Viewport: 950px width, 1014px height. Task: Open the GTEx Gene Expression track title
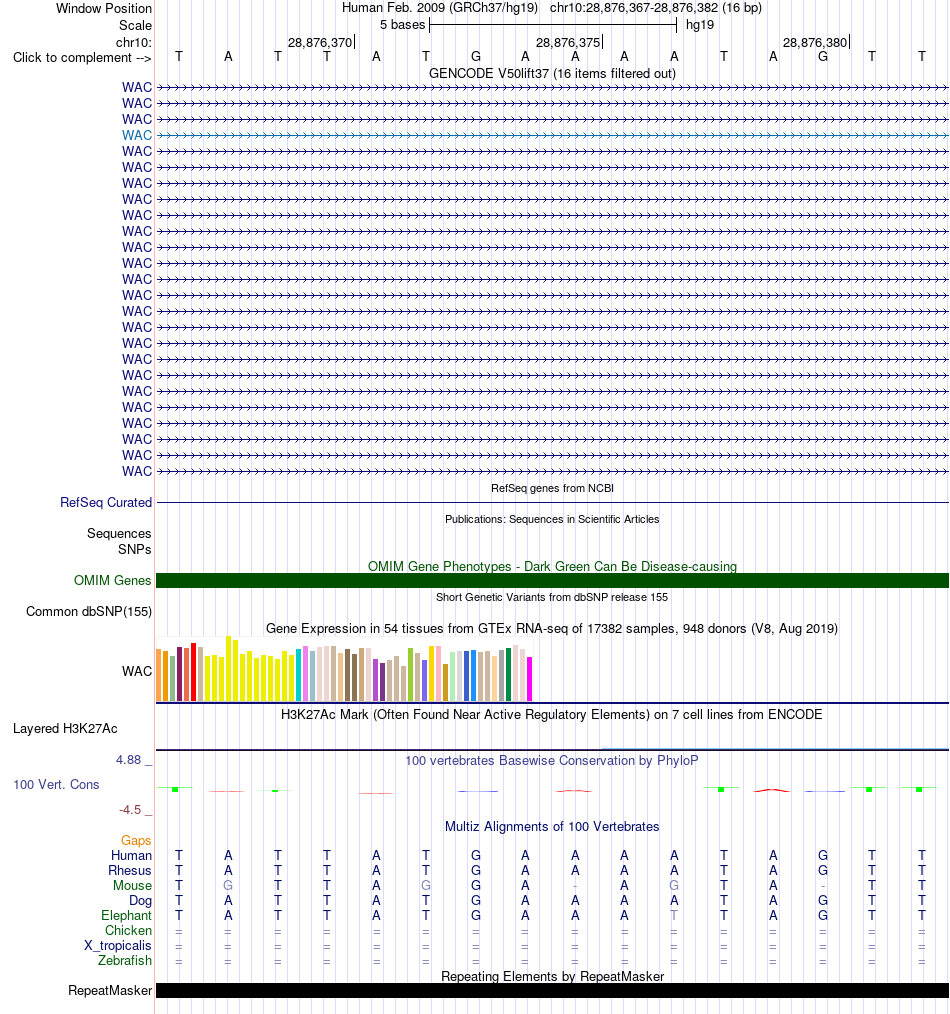[x=552, y=629]
